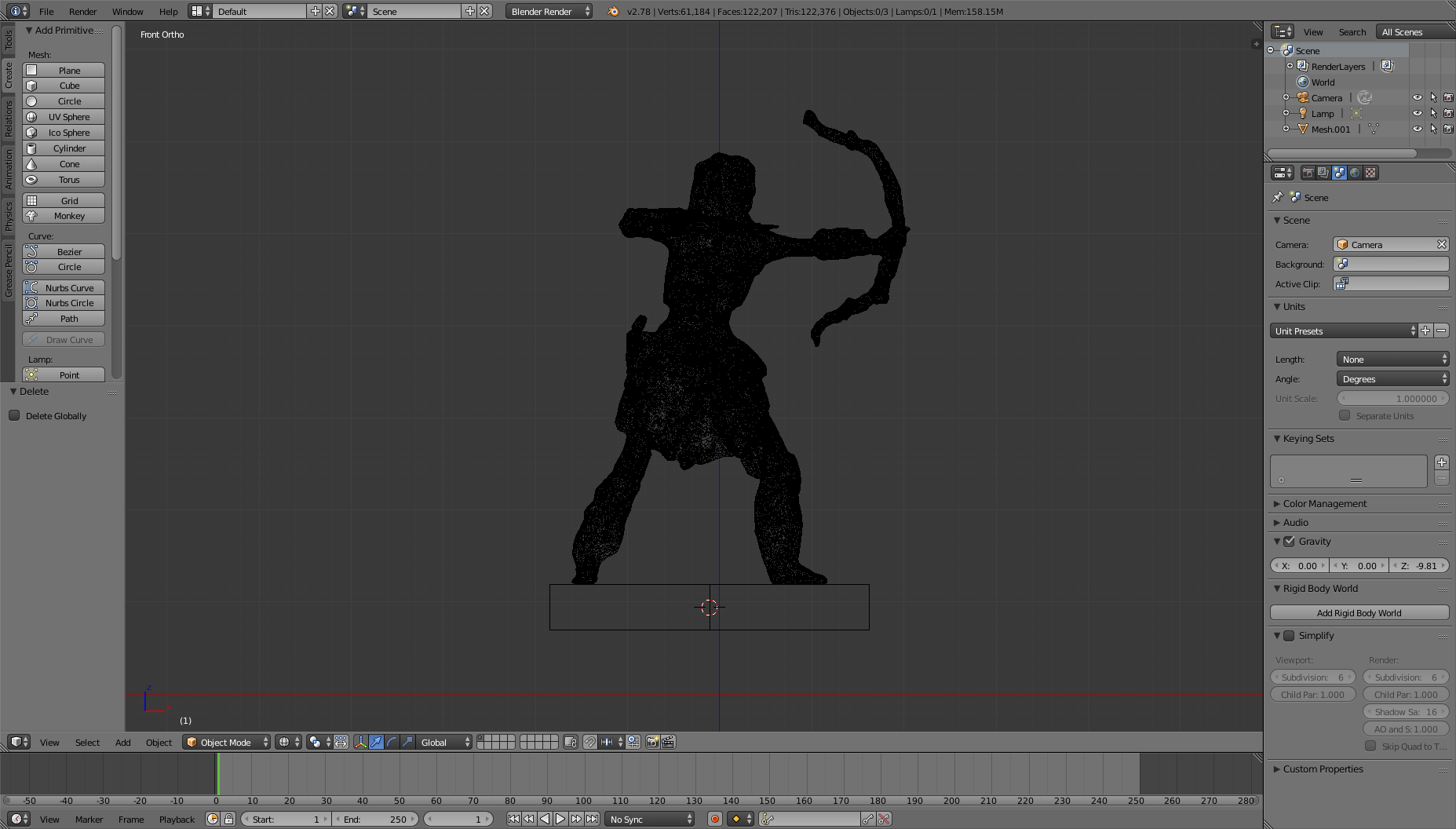Open the Unit Presets dropdown
1456x829 pixels.
pos(1344,331)
